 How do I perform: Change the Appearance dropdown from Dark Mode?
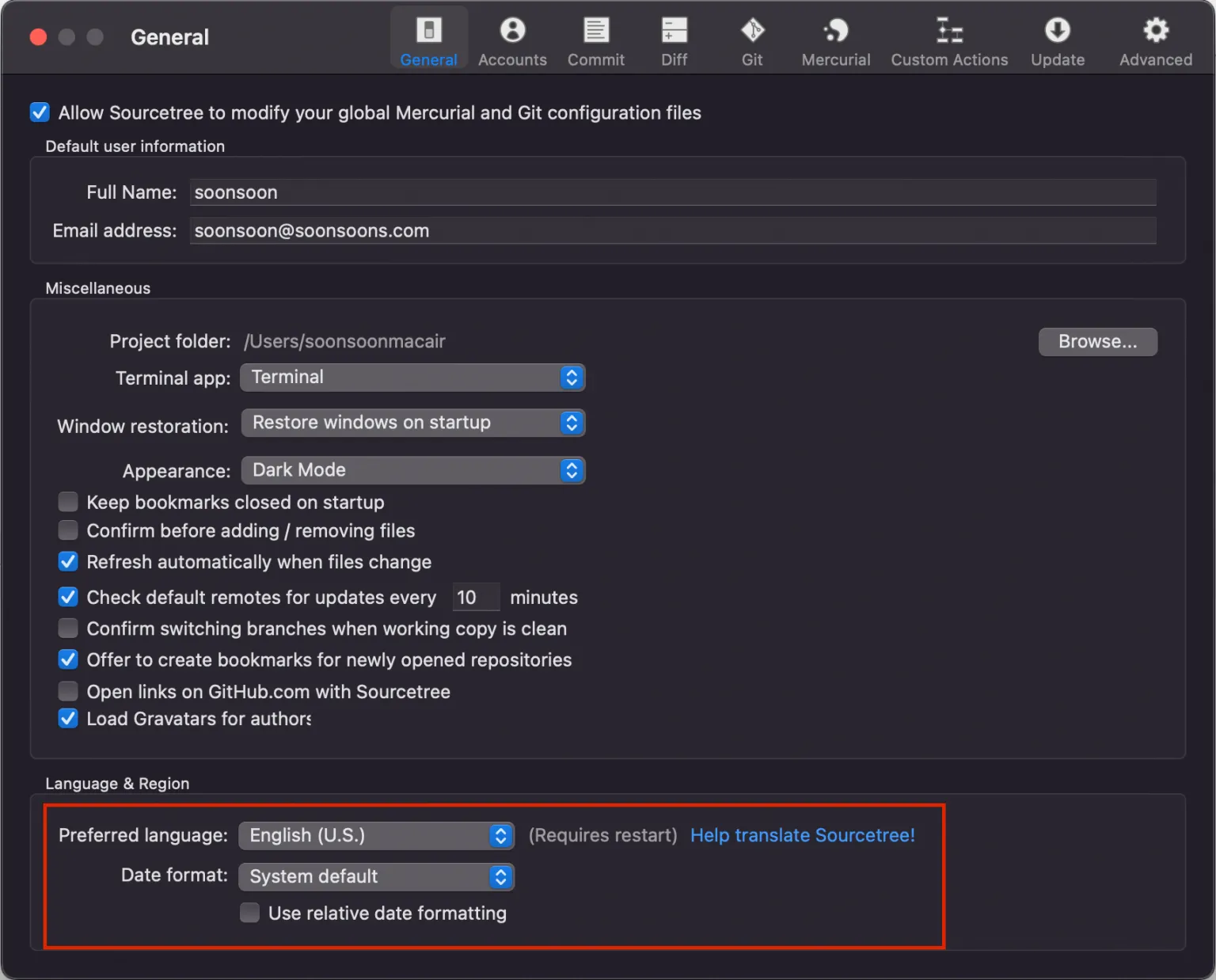pos(412,470)
